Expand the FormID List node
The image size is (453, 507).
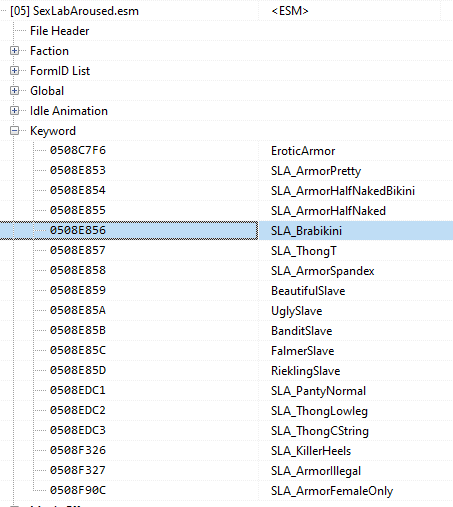pyautogui.click(x=14, y=71)
